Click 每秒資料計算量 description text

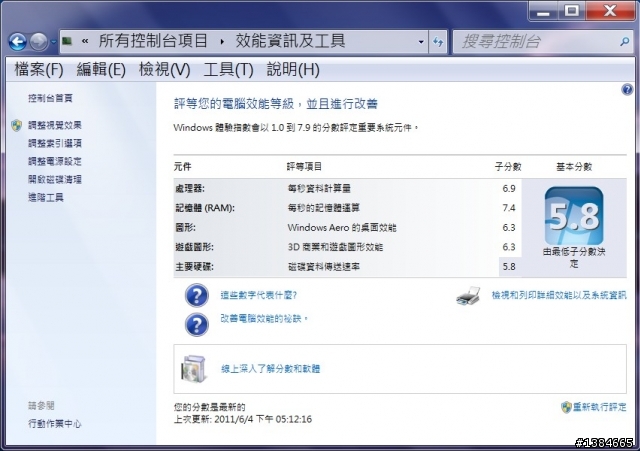click(x=319, y=188)
